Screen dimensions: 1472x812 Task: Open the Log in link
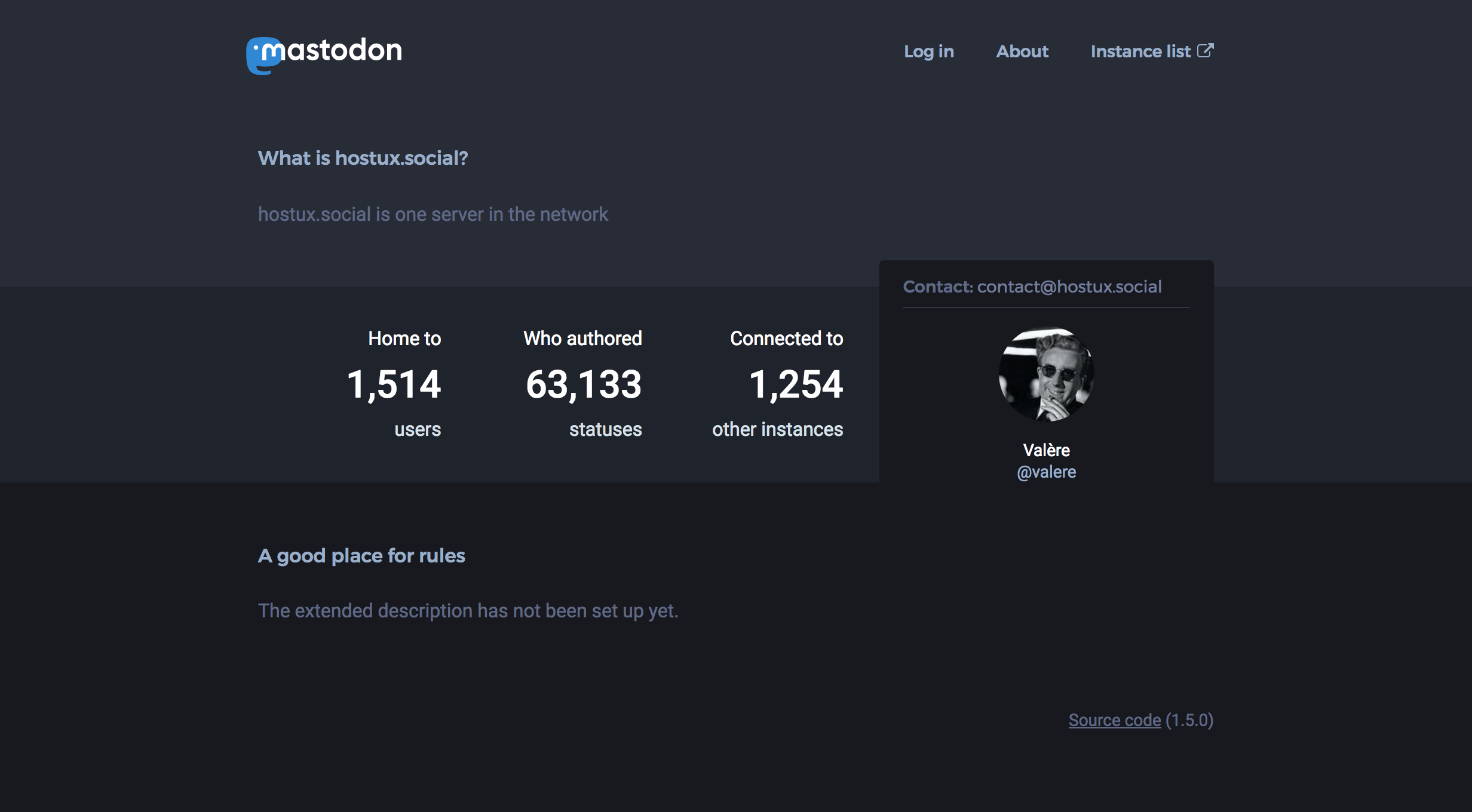click(929, 51)
